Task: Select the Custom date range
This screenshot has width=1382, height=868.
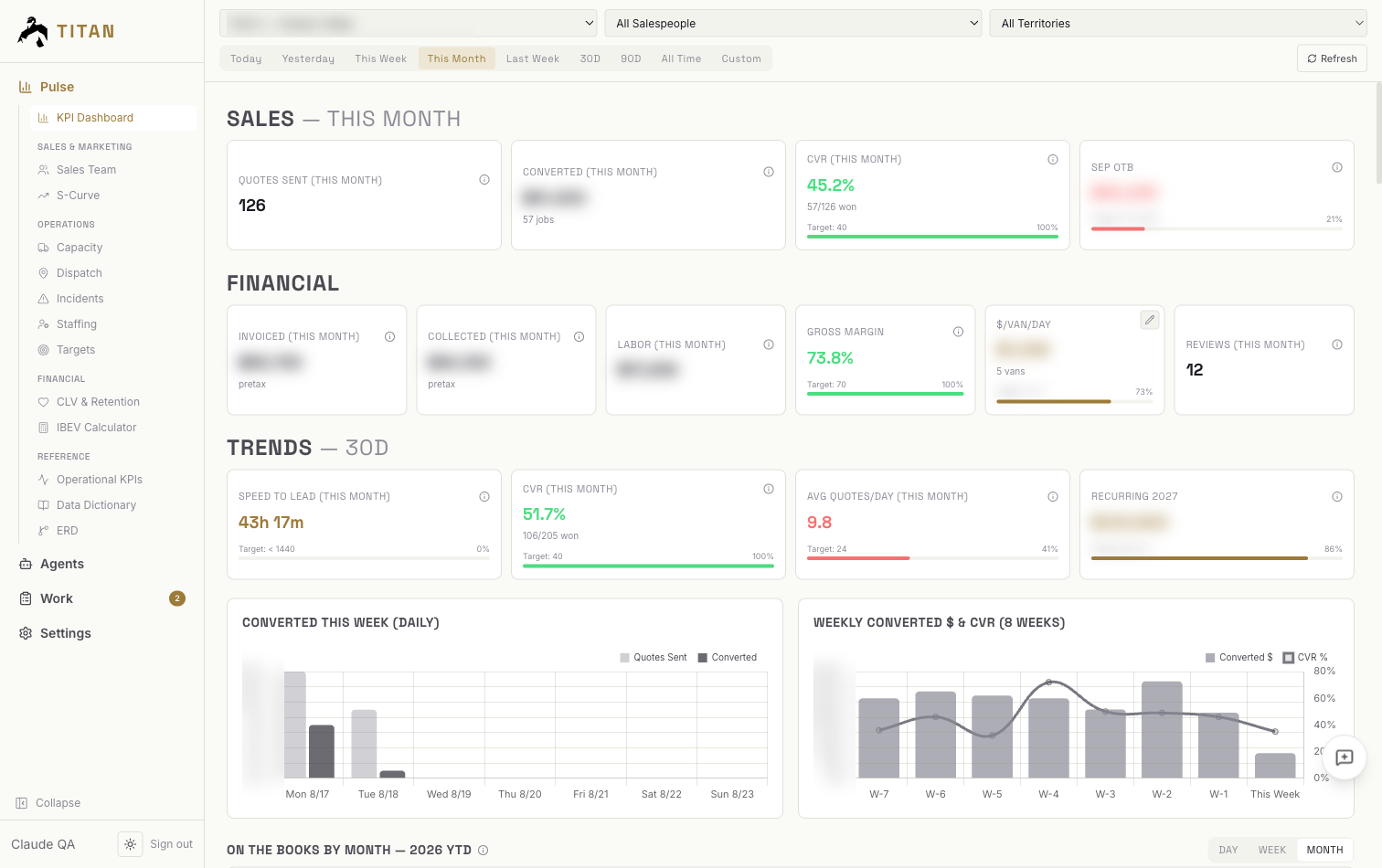Action: click(x=741, y=58)
